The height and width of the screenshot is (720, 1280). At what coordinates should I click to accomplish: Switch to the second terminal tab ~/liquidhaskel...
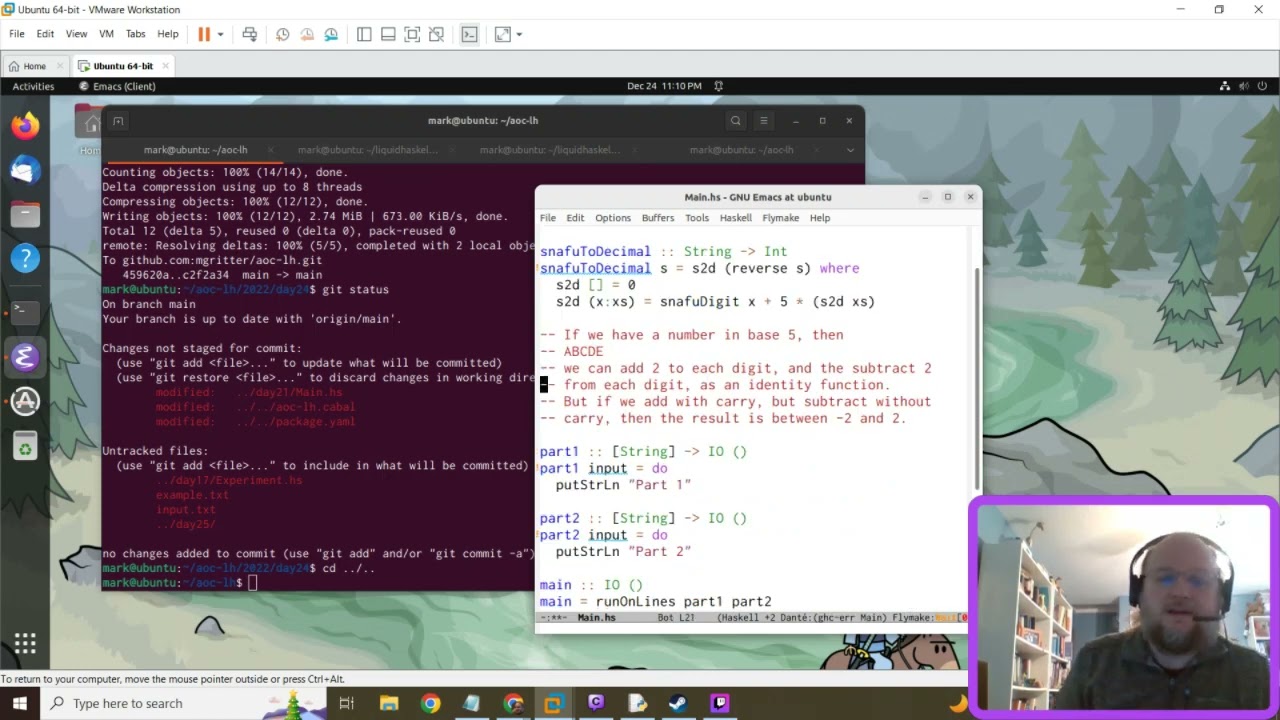pyautogui.click(x=367, y=150)
